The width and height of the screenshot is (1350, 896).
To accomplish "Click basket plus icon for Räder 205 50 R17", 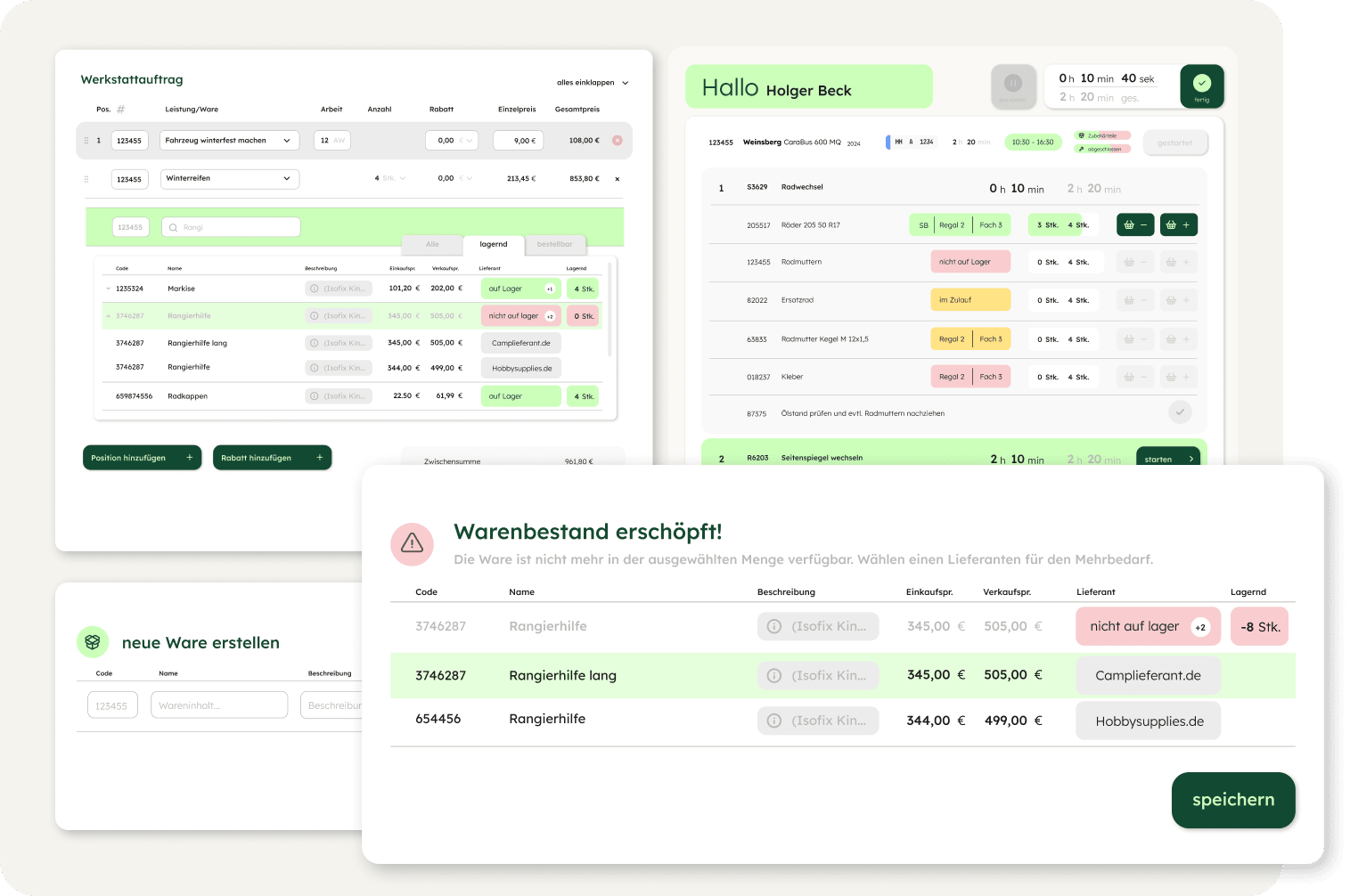I will click(1177, 225).
